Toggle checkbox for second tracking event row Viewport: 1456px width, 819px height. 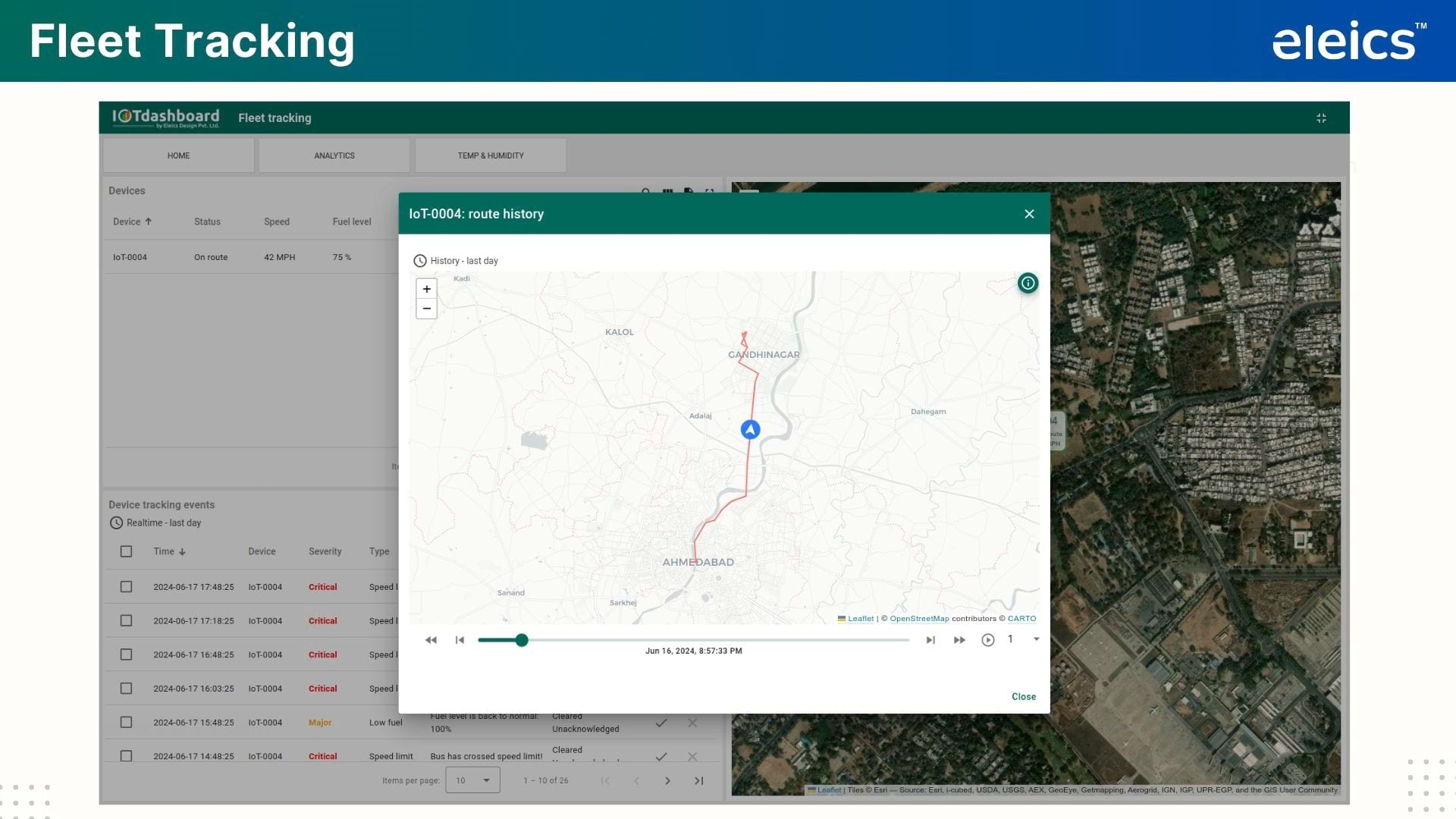pos(126,620)
